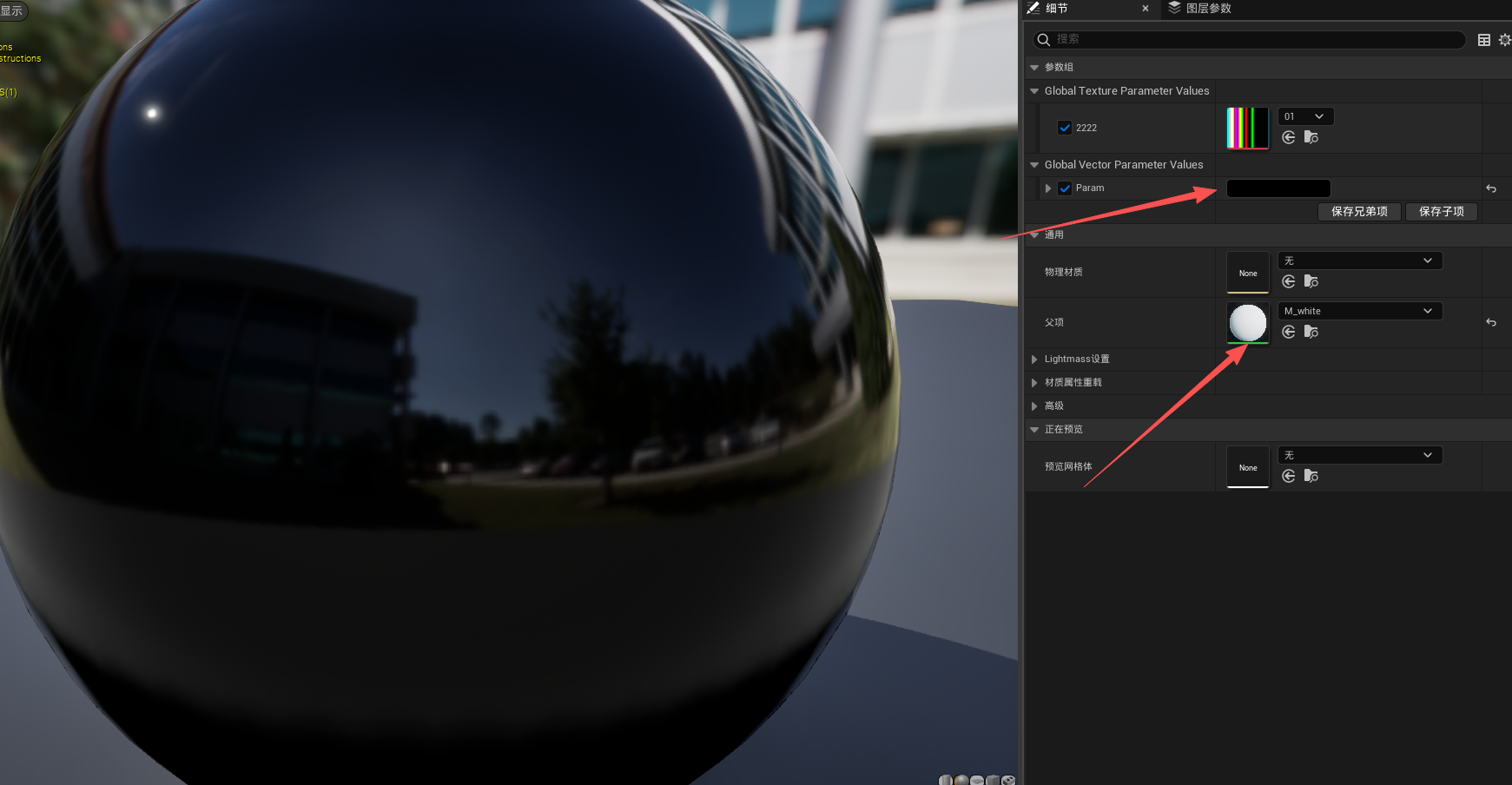Open the property matrix table icon
This screenshot has width=1512, height=785.
1484,40
